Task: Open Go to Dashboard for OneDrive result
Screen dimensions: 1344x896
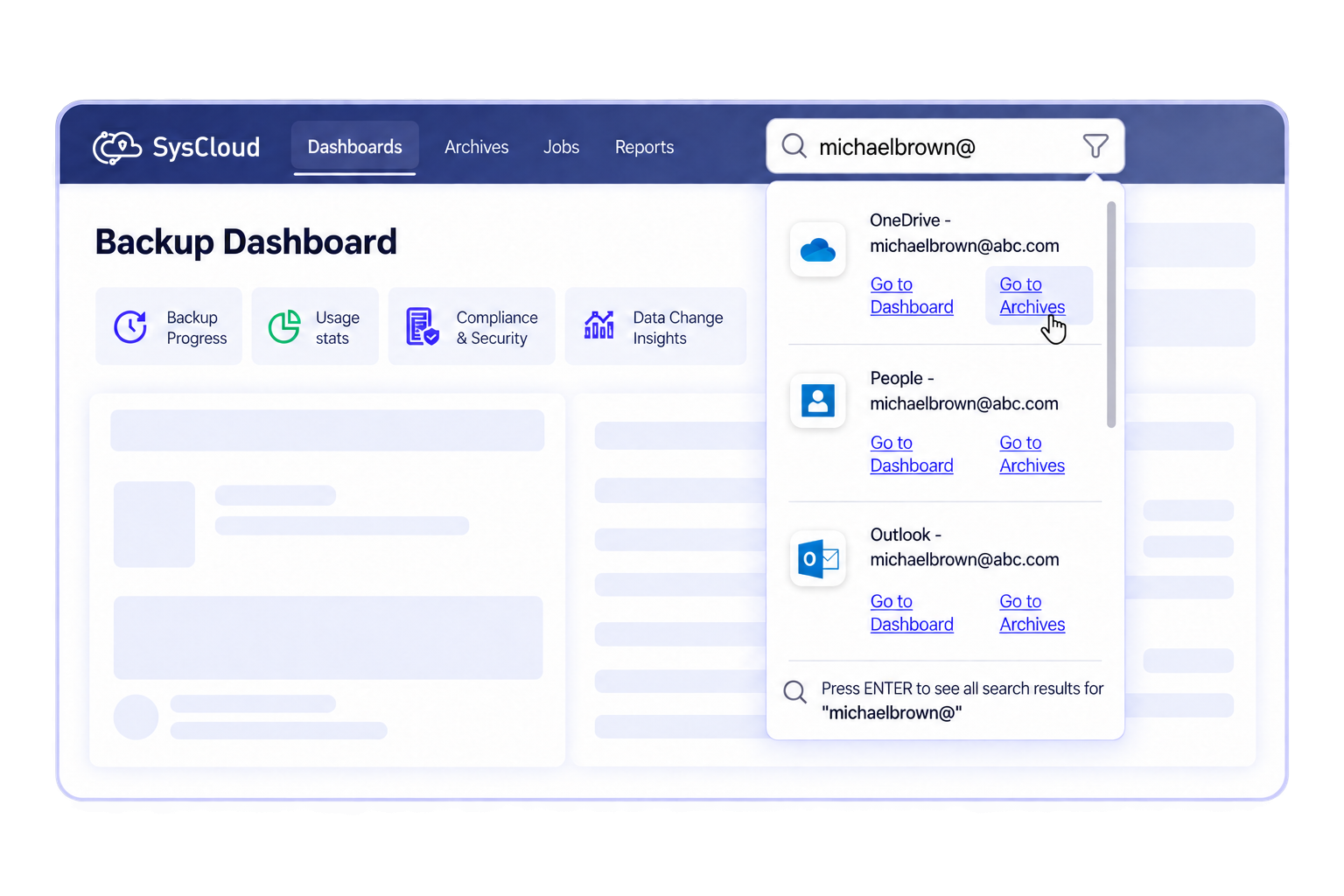Action: click(x=912, y=296)
